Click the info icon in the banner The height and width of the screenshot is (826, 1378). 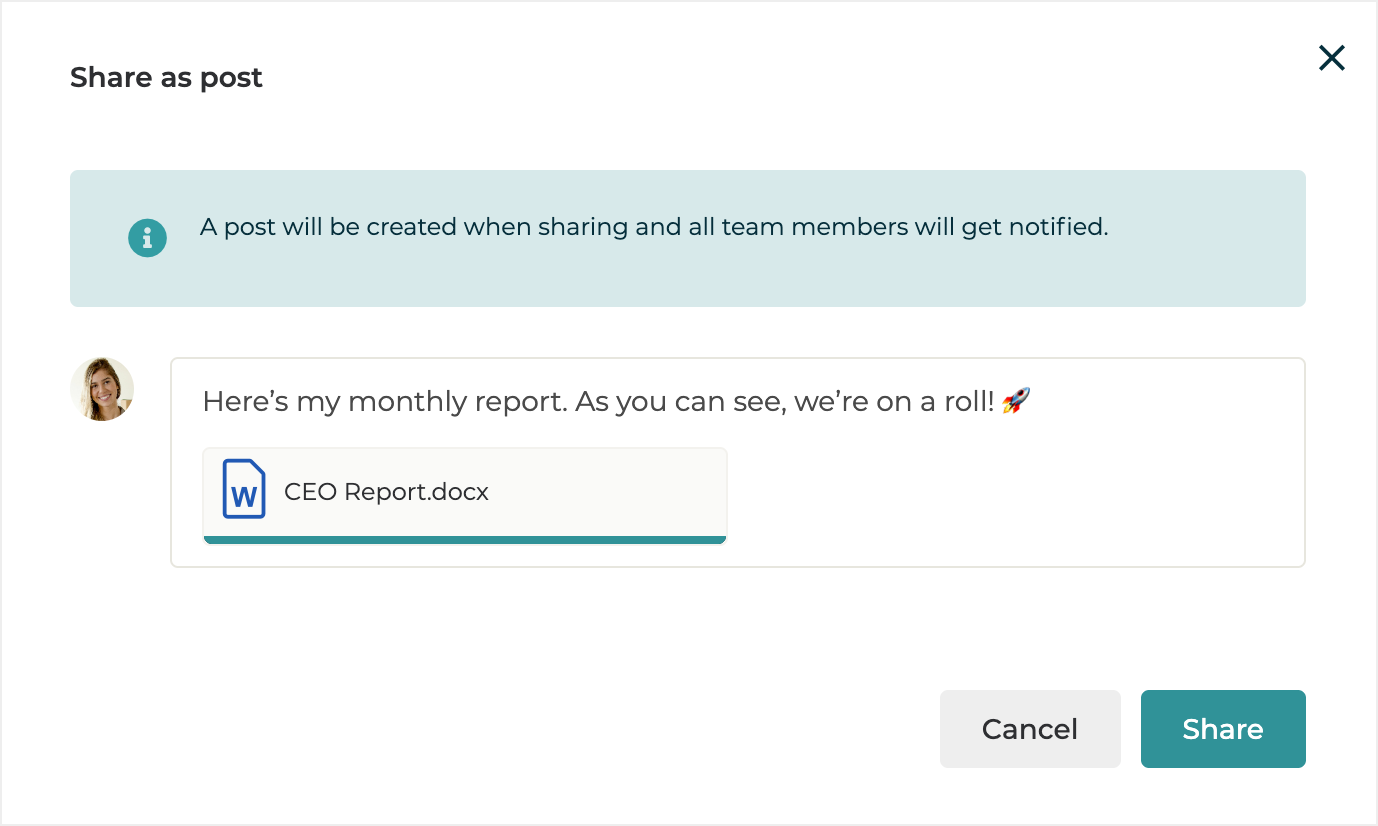pyautogui.click(x=147, y=238)
